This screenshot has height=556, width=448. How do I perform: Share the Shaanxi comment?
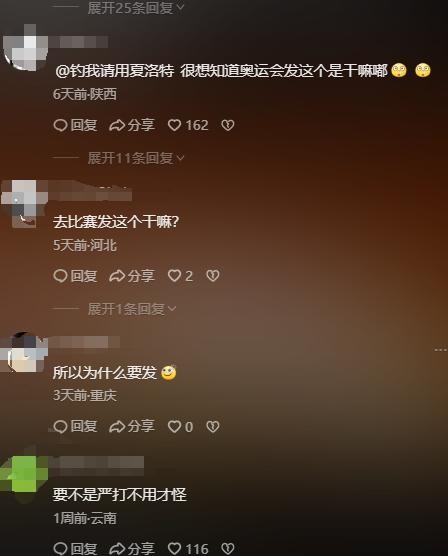132,125
